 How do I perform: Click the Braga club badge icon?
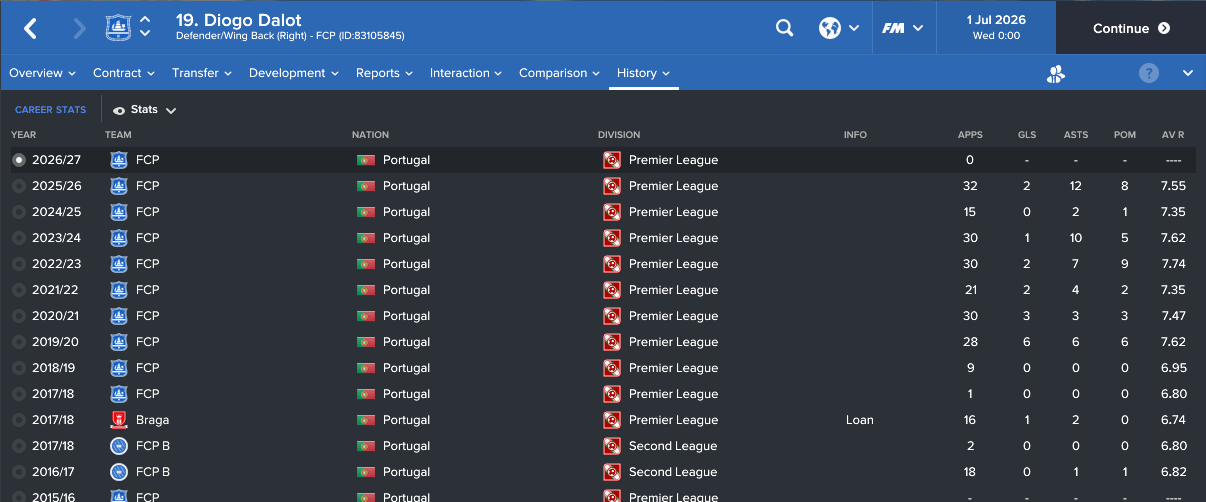119,420
